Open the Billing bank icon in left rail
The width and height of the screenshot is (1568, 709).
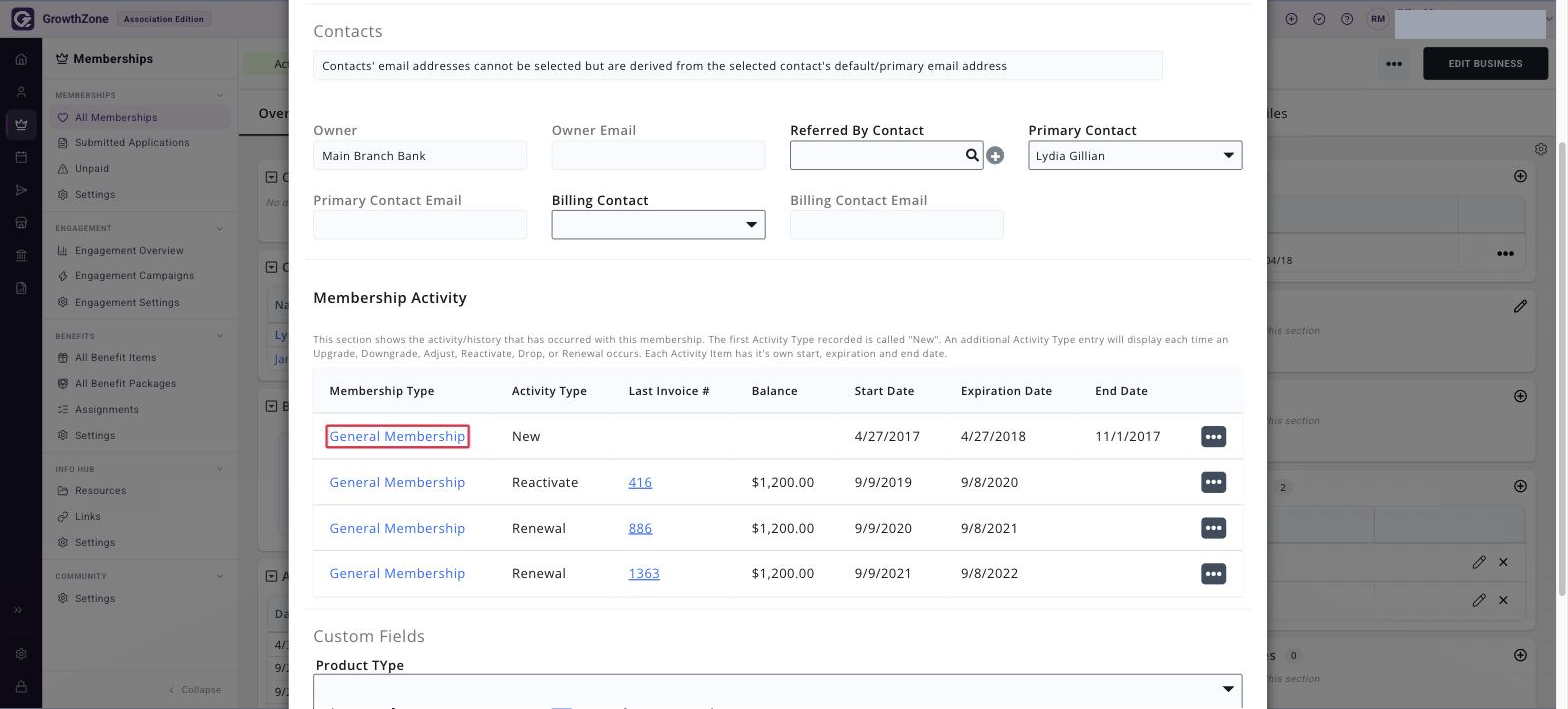tap(21, 256)
